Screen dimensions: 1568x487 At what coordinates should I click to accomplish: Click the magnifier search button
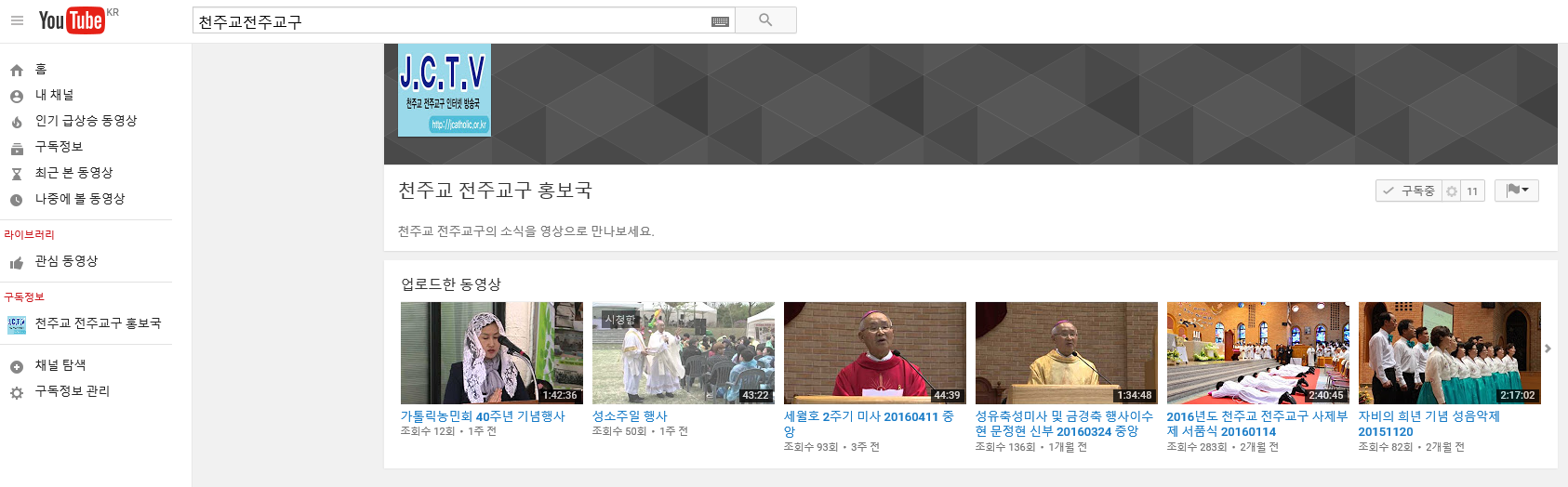(765, 20)
